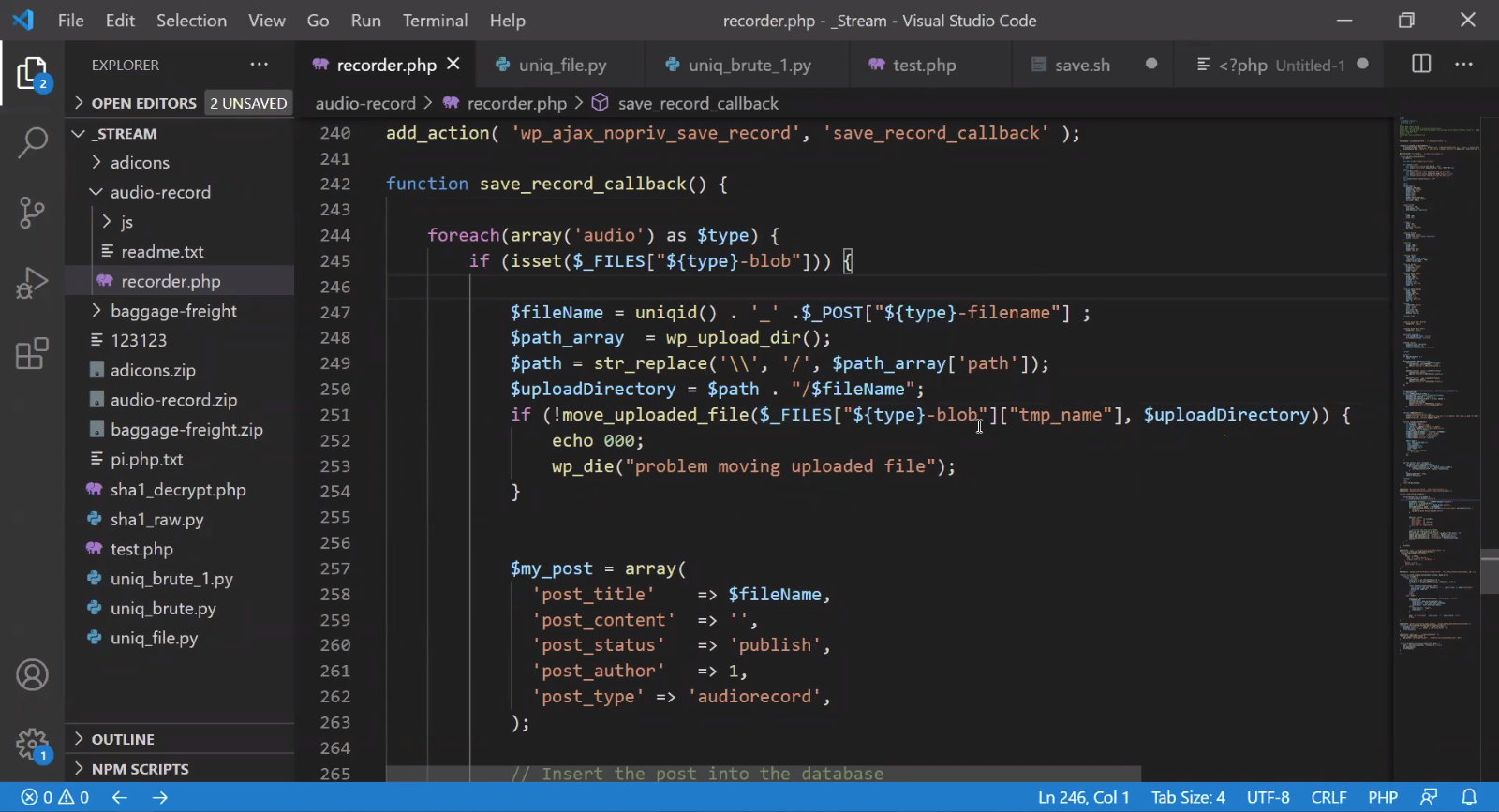The height and width of the screenshot is (812, 1499).
Task: Close the recorder.php tab
Action: click(453, 64)
